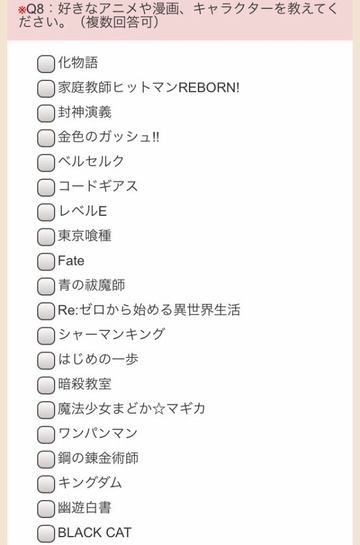The height and width of the screenshot is (545, 360).
Task: Tick 魔法少女まどか☆マギカ checkbox
Action: coord(46,410)
